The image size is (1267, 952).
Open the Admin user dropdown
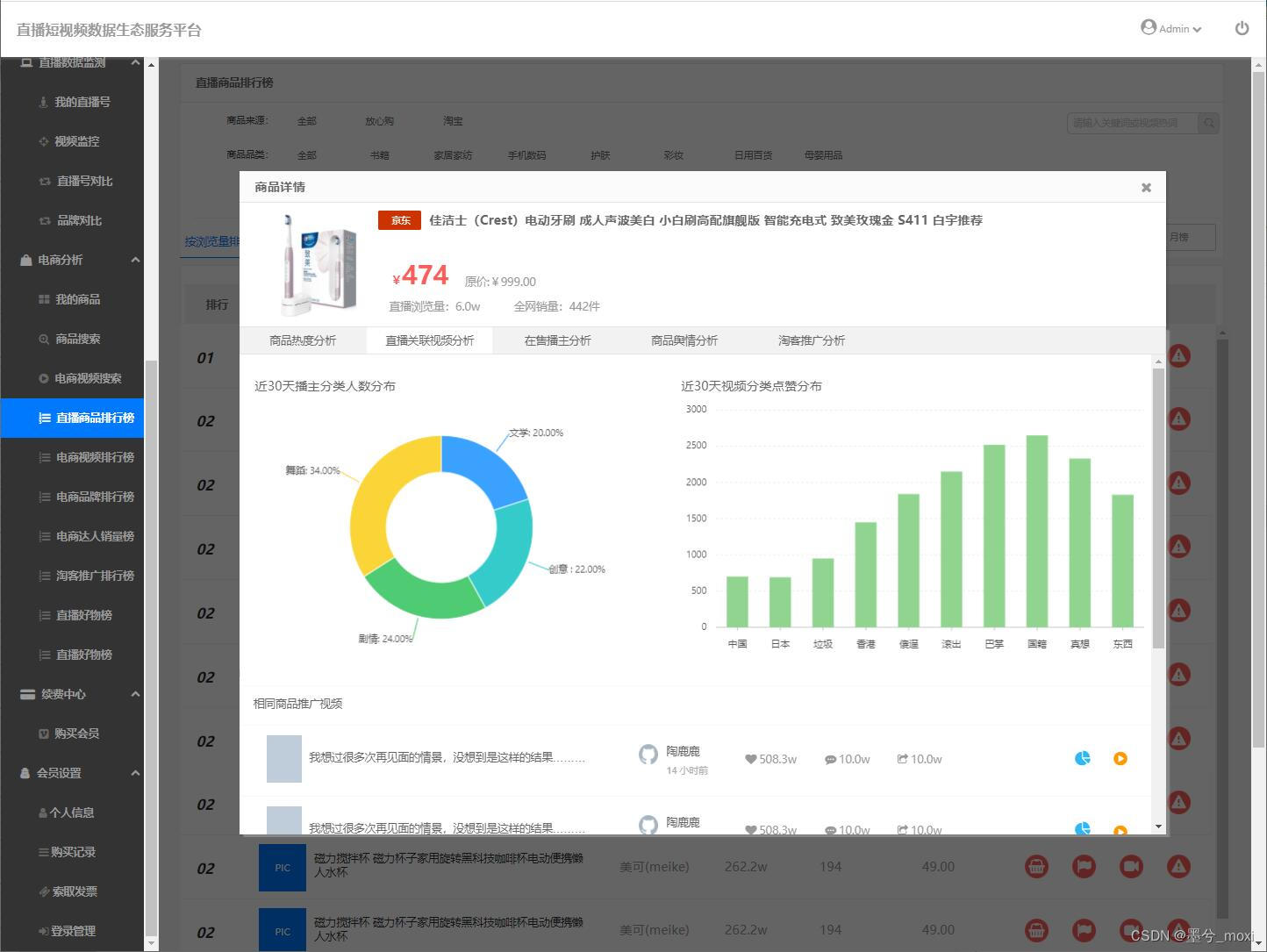tap(1171, 28)
